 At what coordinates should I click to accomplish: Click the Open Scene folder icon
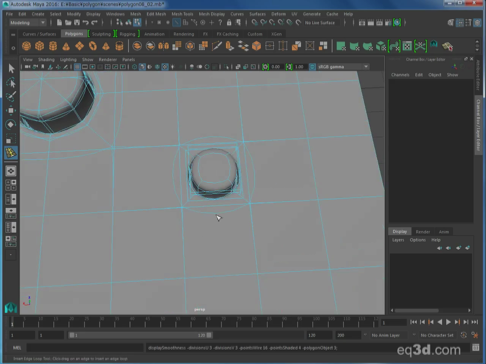(68, 23)
